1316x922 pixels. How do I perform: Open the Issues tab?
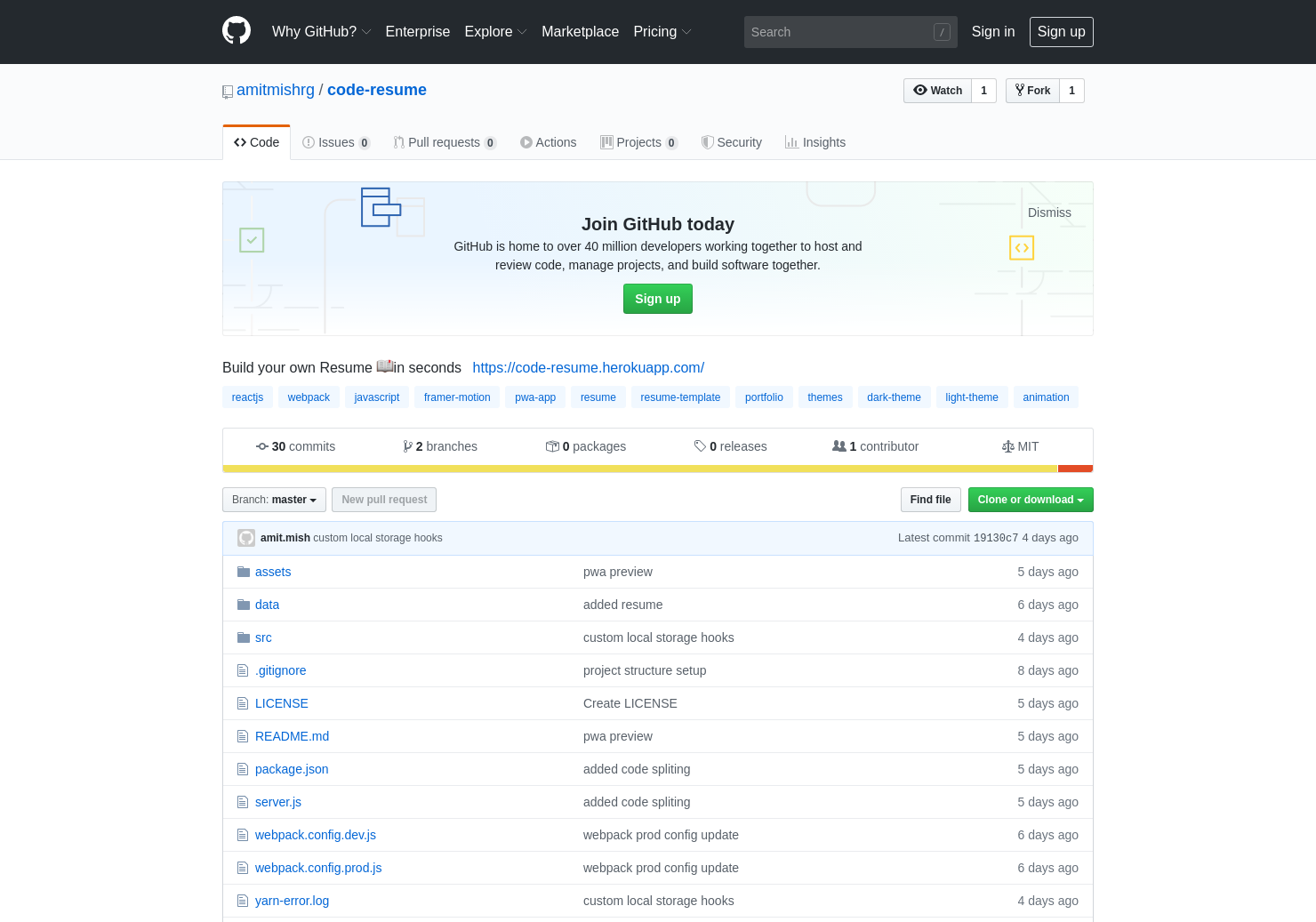coord(336,142)
